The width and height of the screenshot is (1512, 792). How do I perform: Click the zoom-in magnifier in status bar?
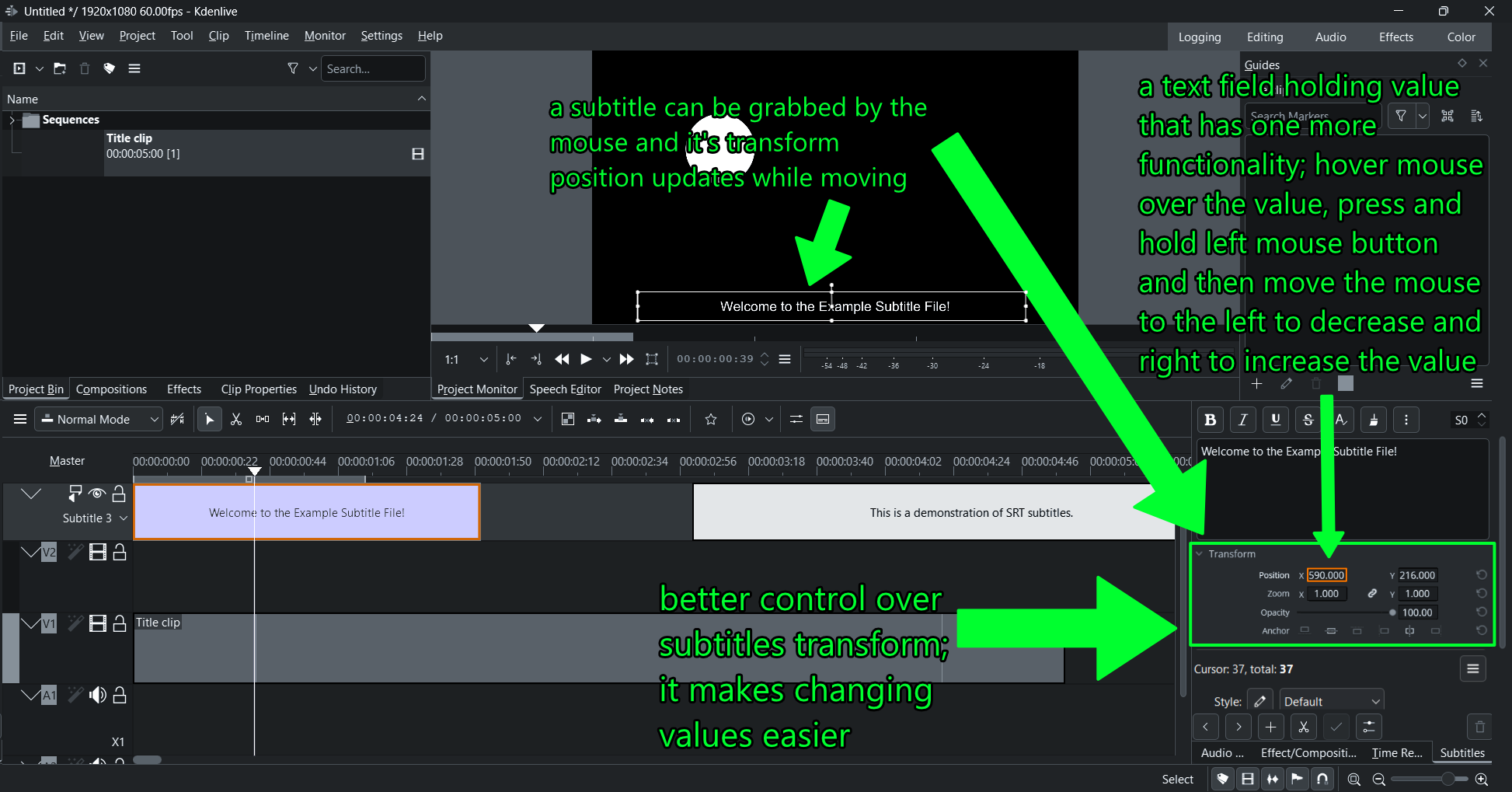1481,779
